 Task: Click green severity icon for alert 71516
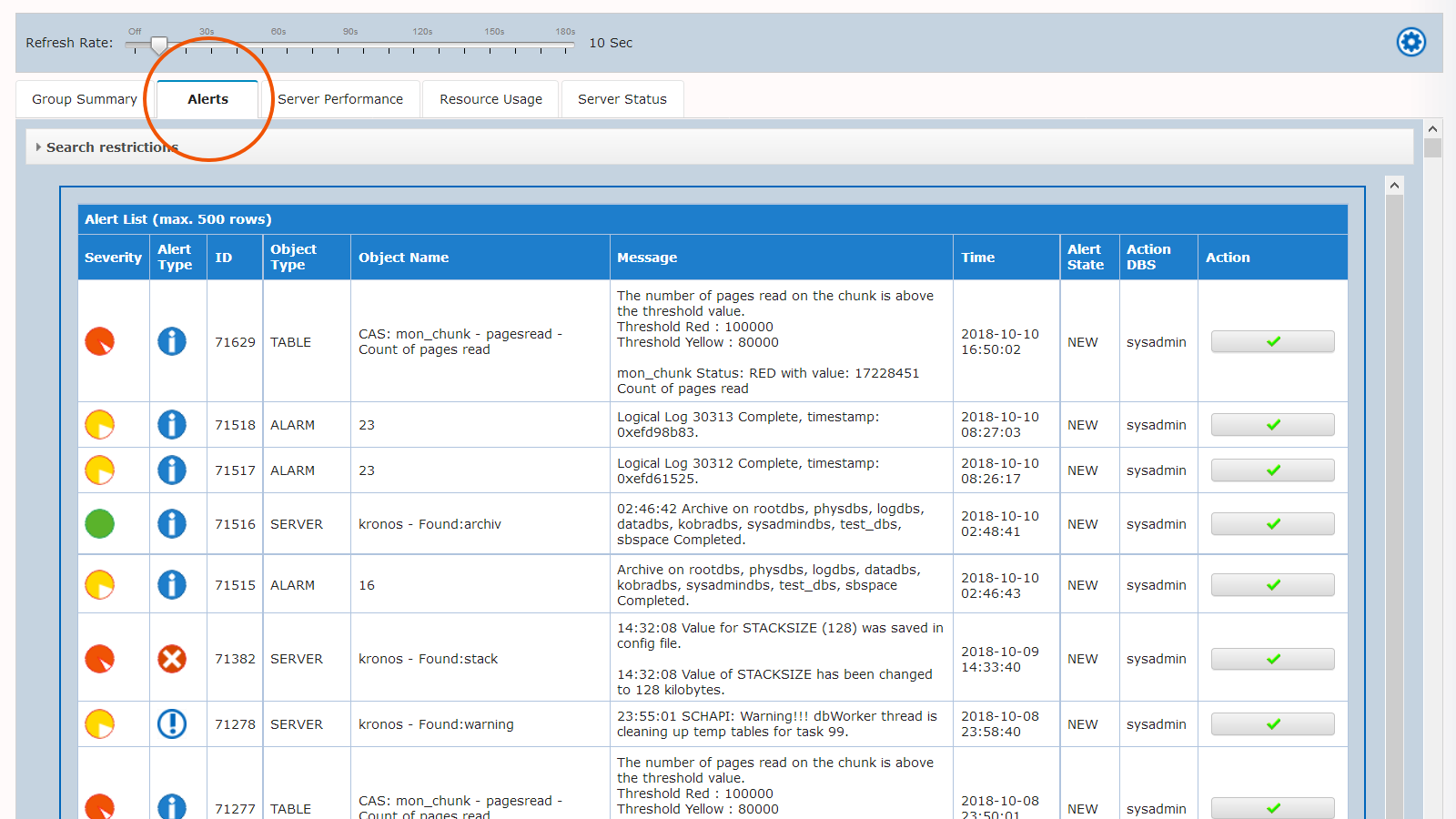(x=100, y=523)
